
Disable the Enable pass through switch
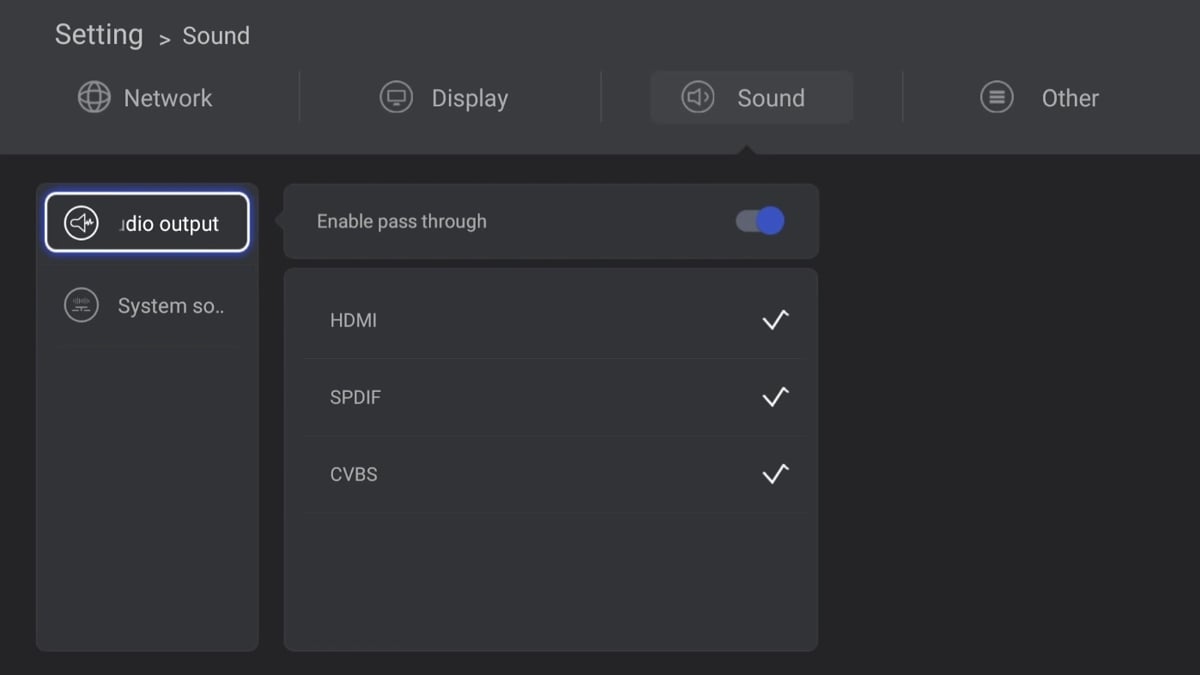(759, 220)
